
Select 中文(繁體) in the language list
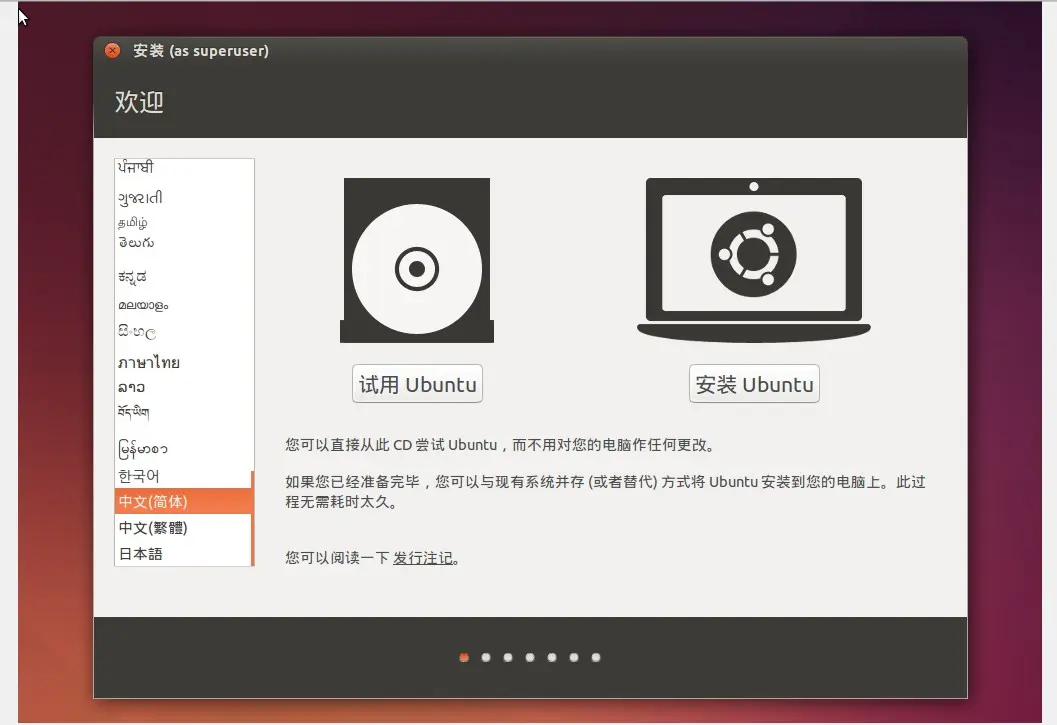(x=183, y=527)
